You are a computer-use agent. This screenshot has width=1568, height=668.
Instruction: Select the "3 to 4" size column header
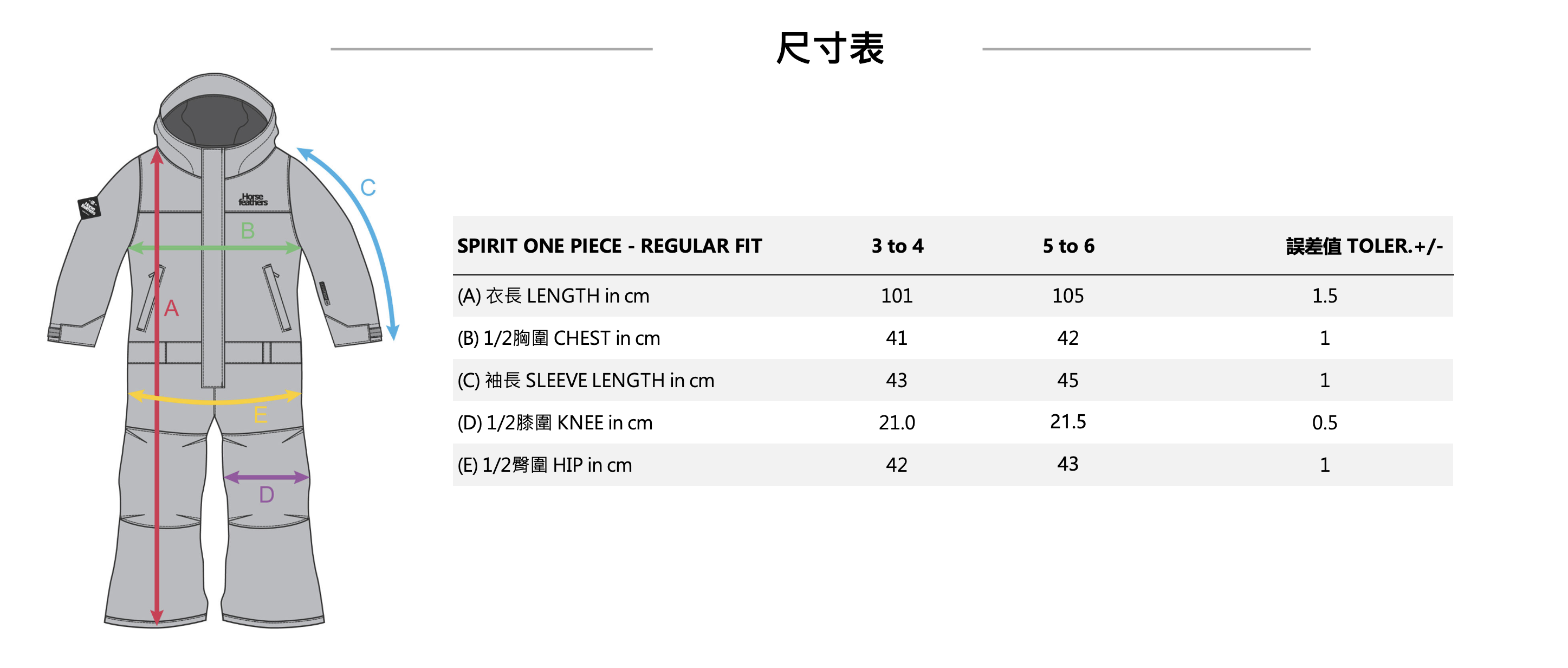click(x=897, y=246)
